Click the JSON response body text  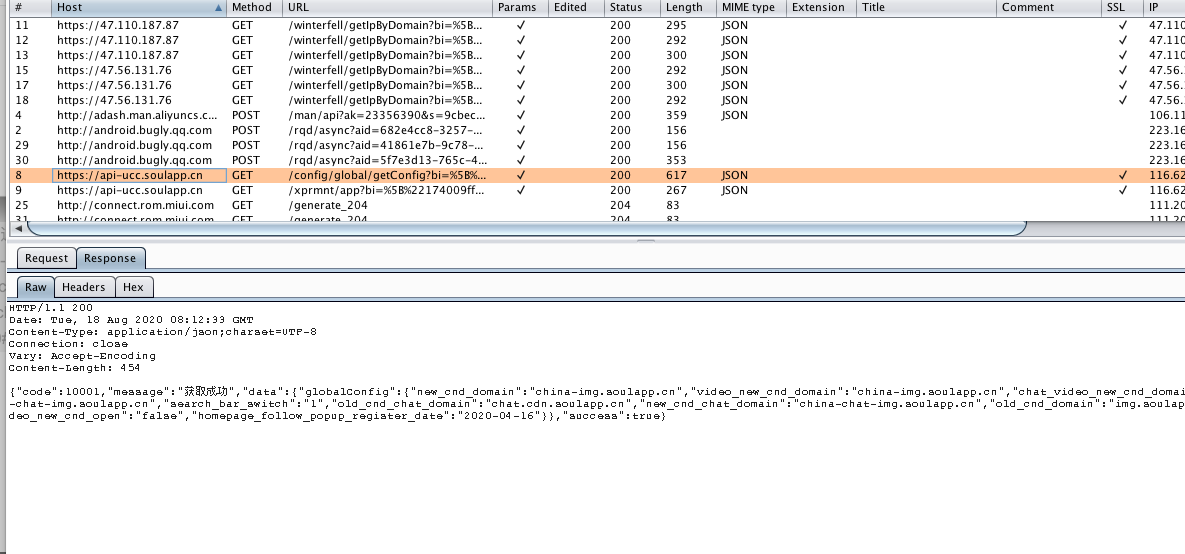(x=597, y=404)
